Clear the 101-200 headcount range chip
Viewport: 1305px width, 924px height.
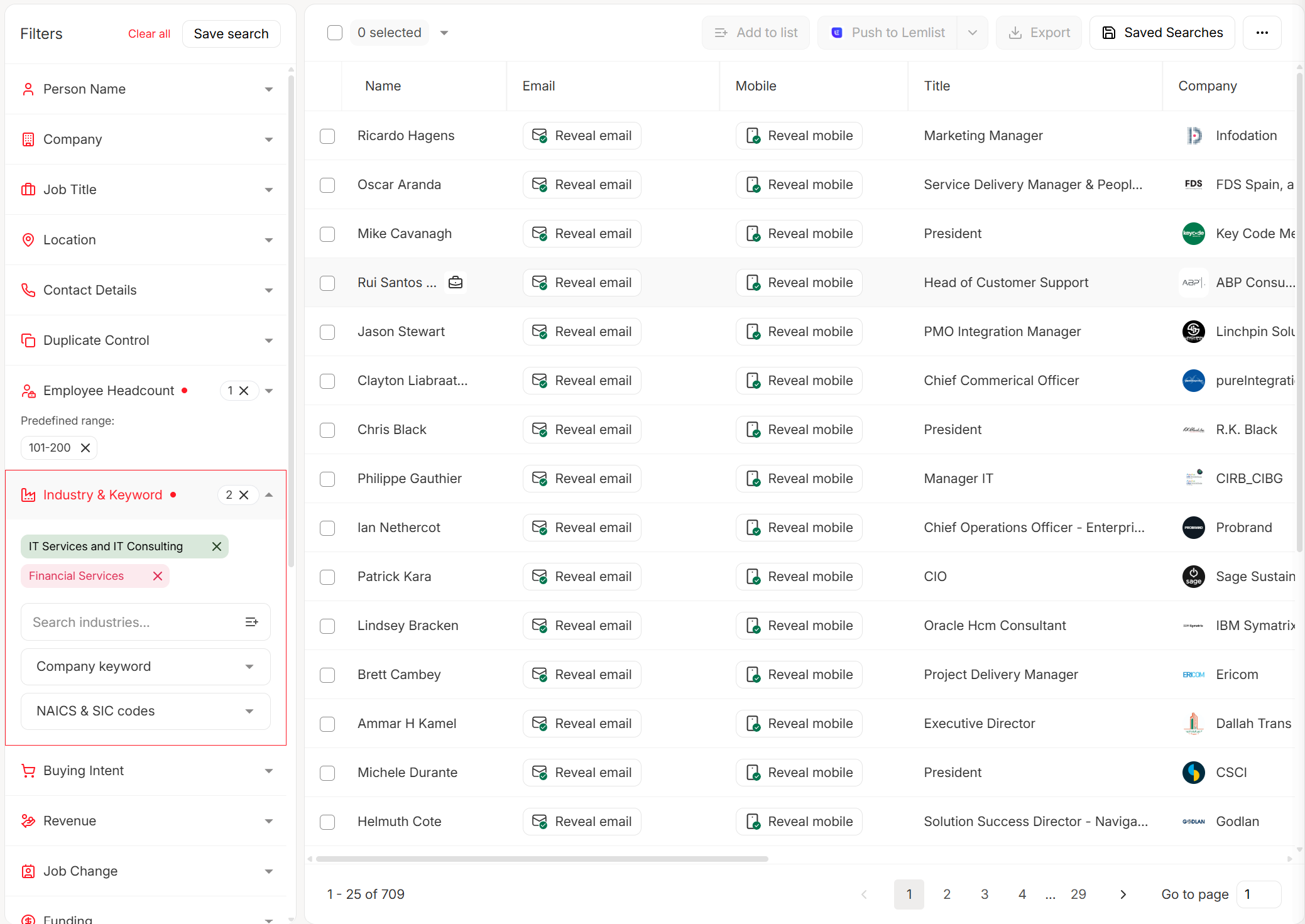(85, 448)
